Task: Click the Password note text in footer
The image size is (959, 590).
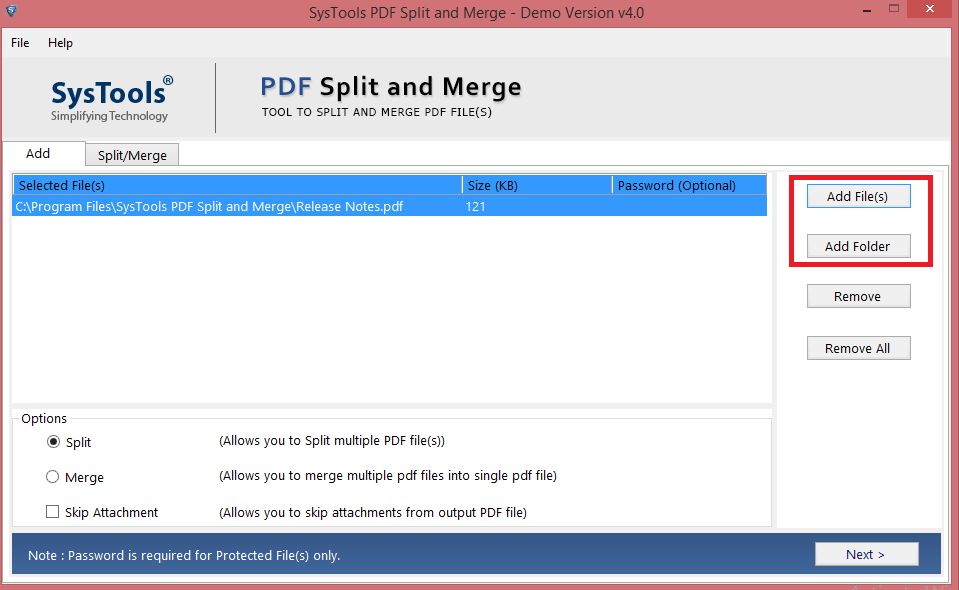Action: coord(184,555)
